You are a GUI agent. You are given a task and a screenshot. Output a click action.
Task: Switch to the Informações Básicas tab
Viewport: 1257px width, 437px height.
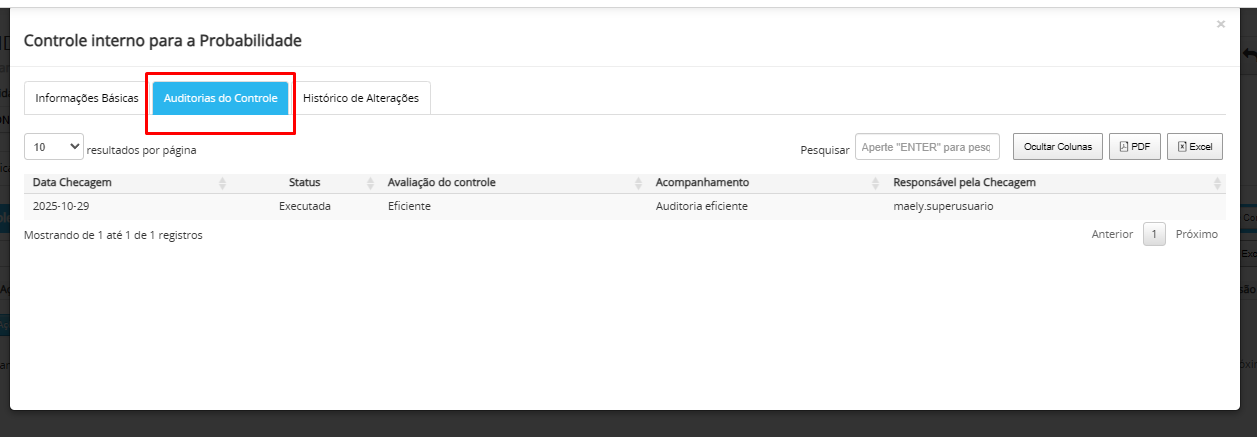tap(87, 99)
